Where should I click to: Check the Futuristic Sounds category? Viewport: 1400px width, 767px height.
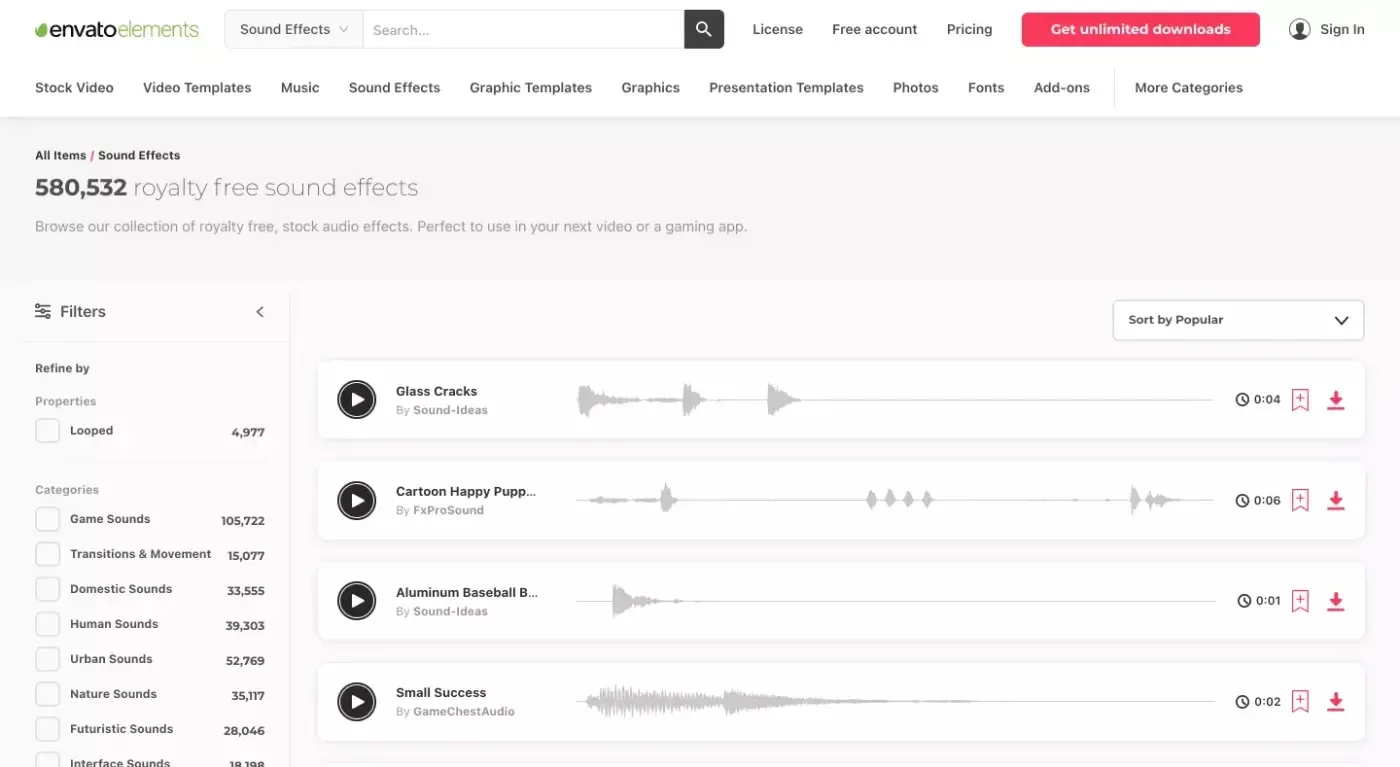click(x=47, y=729)
